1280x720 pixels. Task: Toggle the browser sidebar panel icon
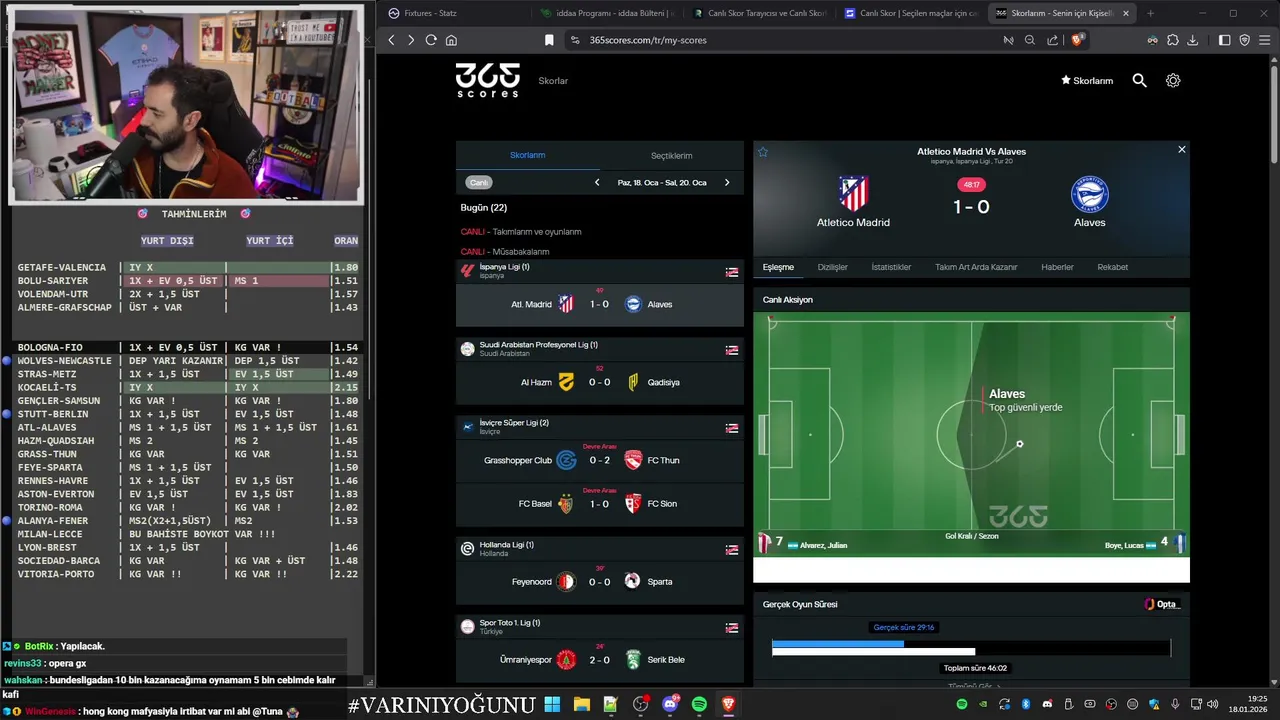[1225, 40]
